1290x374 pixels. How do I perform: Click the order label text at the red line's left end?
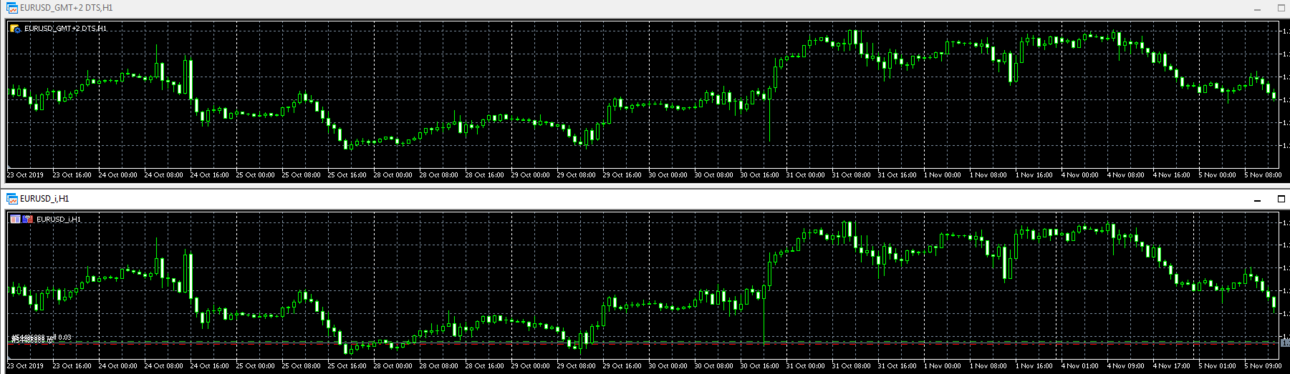(x=40, y=339)
